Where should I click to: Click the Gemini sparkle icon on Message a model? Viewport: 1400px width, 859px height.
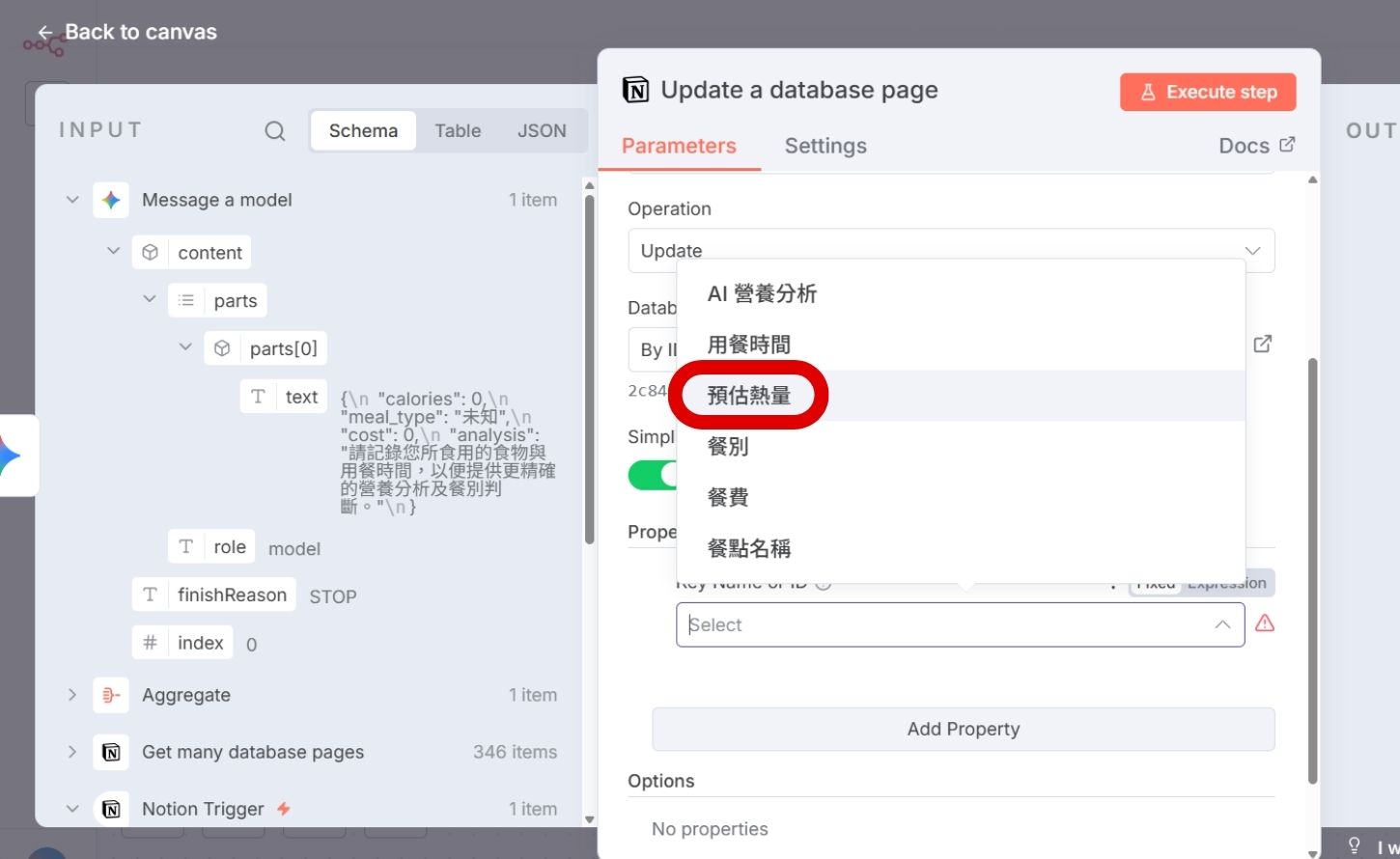click(110, 200)
